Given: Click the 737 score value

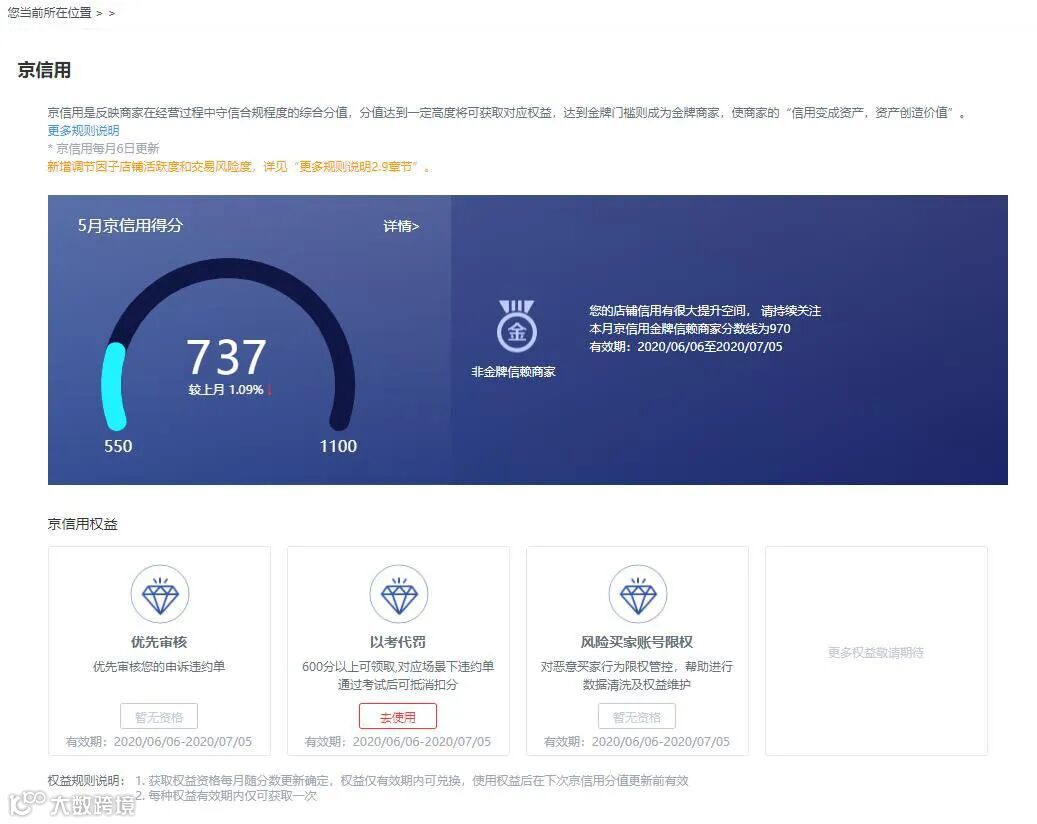Looking at the screenshot, I should click(226, 356).
